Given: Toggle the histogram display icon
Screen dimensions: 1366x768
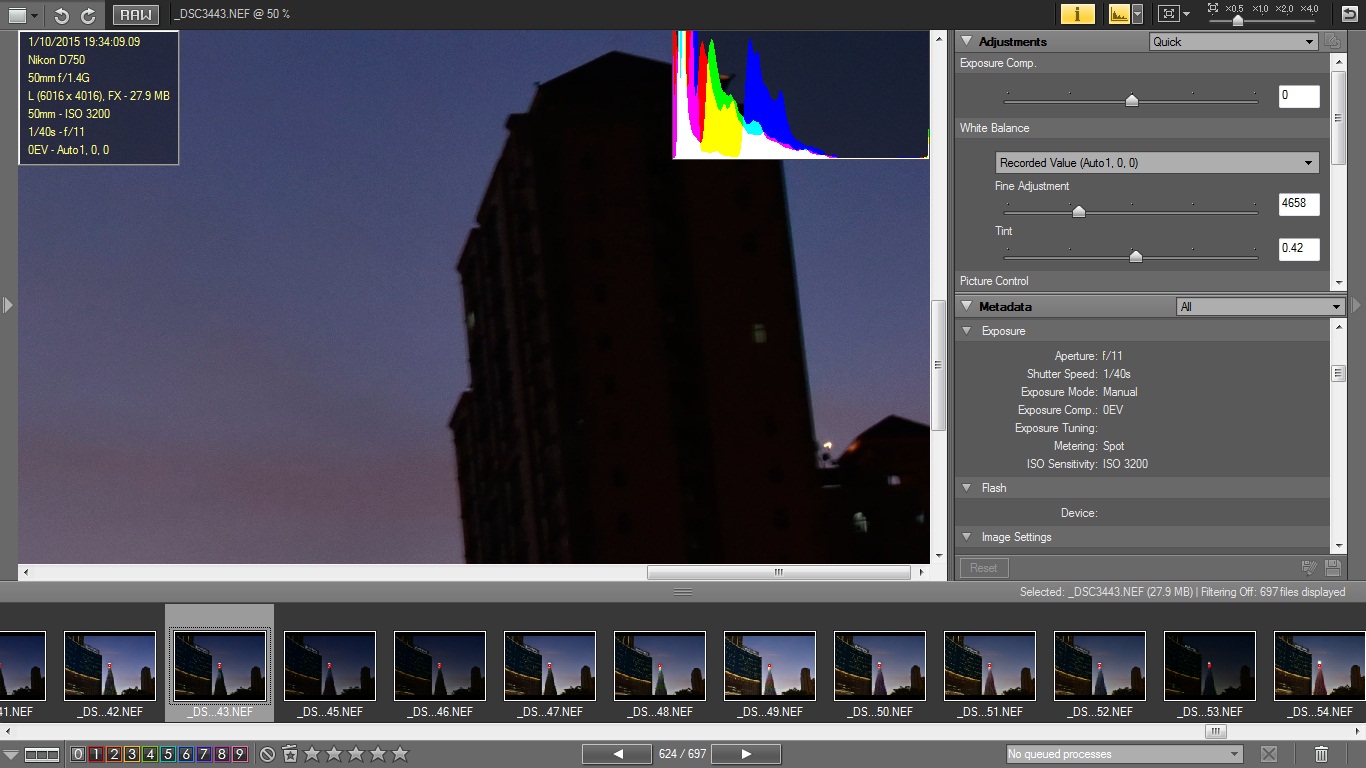Looking at the screenshot, I should [x=1119, y=14].
